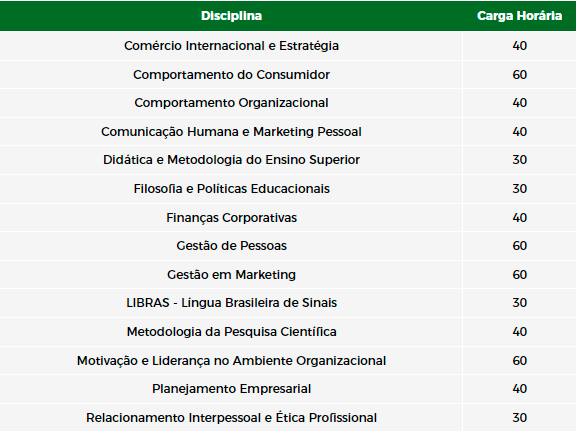Click the 60 hours value for Comportamento do Consumidor
The image size is (576, 431).
click(x=519, y=75)
